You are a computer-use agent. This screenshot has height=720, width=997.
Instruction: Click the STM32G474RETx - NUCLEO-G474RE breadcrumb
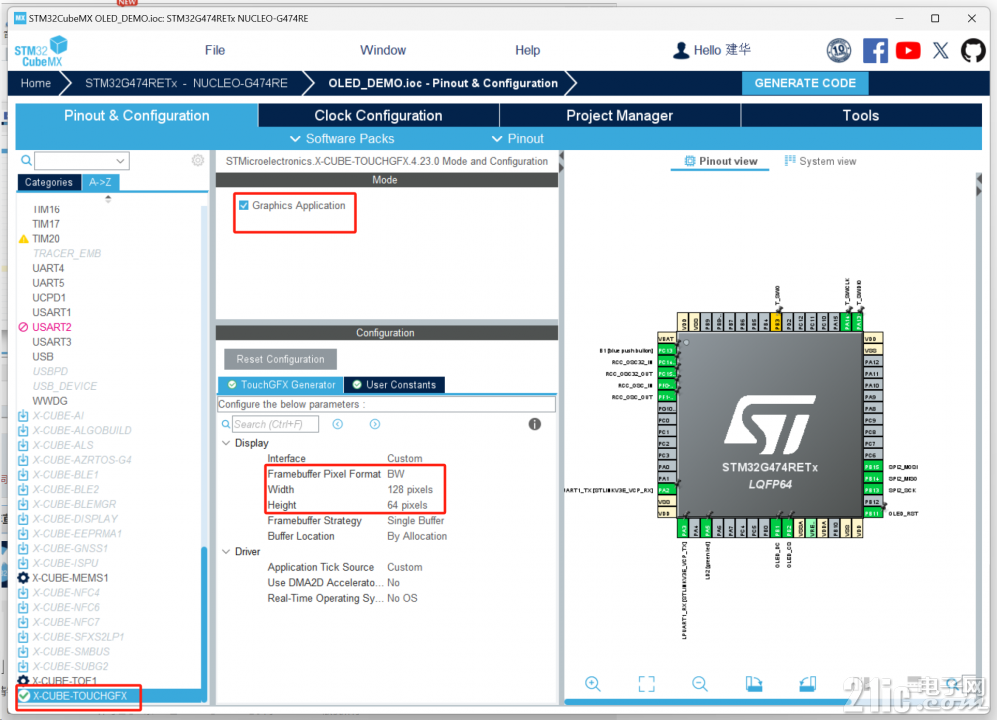[186, 83]
